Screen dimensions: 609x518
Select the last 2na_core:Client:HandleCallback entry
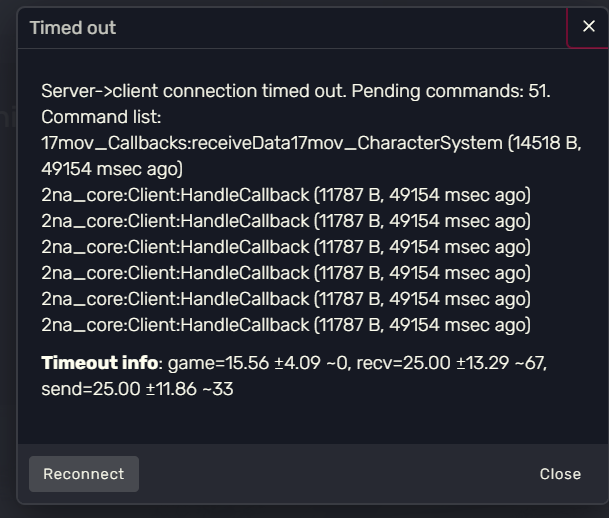[286, 325]
